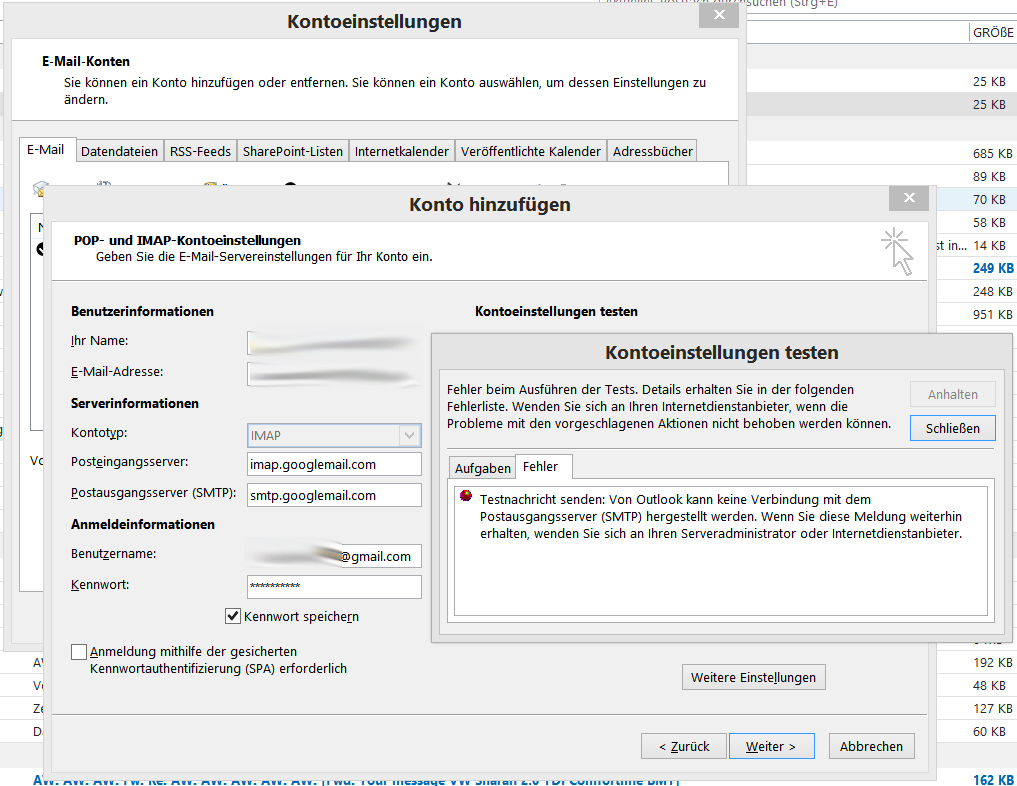This screenshot has height=786, width=1017.
Task: Click the Schließen button
Action: click(952, 428)
